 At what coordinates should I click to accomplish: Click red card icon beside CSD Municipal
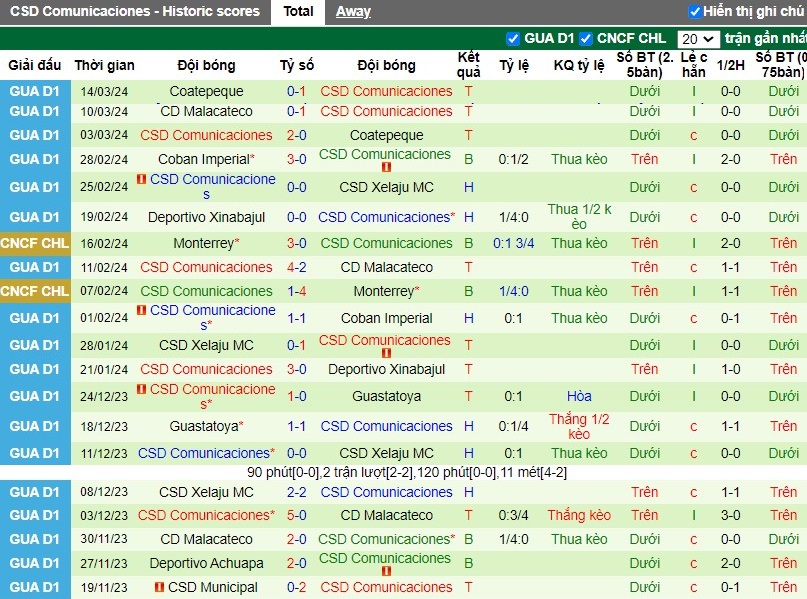[x=160, y=587]
